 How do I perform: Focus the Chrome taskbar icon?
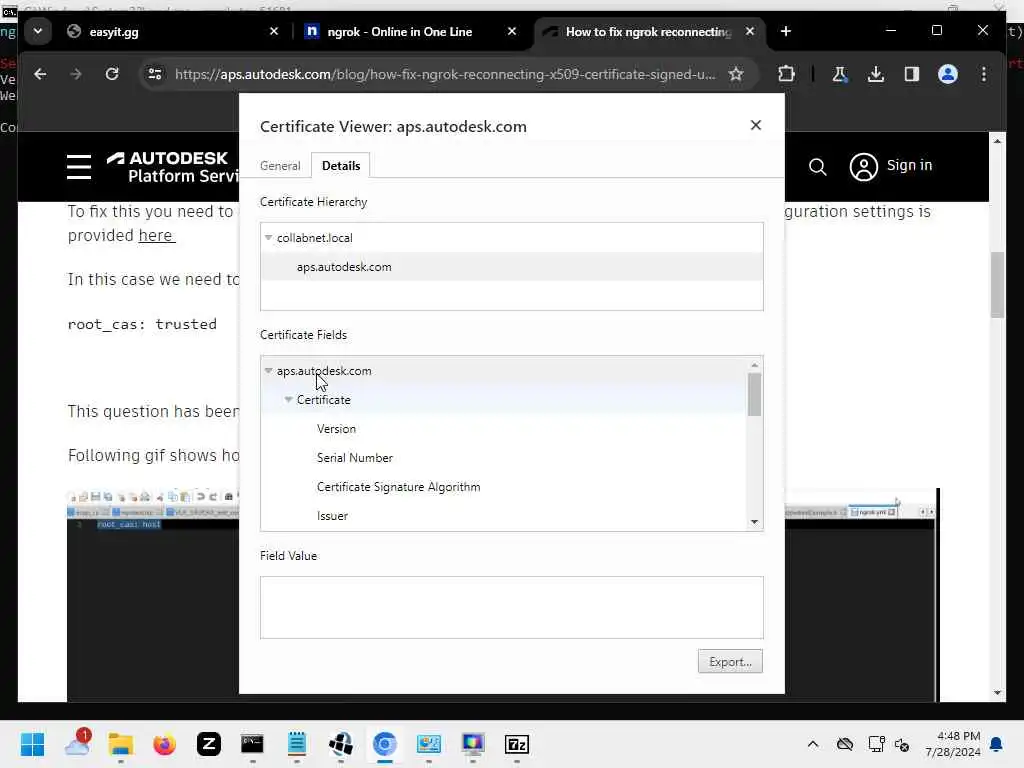coord(385,744)
